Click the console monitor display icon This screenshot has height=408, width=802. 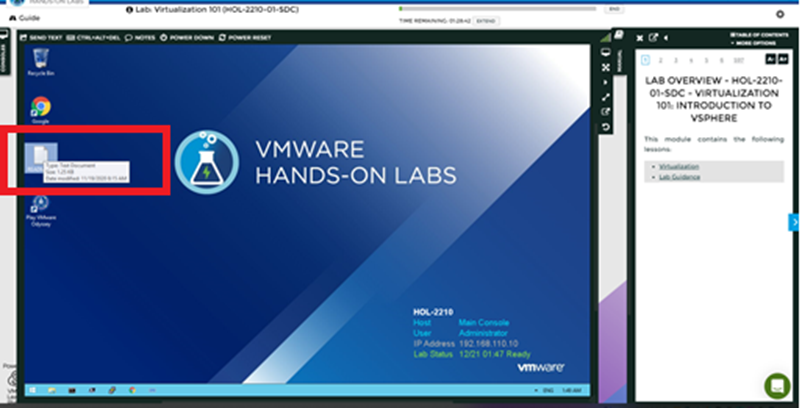[606, 53]
